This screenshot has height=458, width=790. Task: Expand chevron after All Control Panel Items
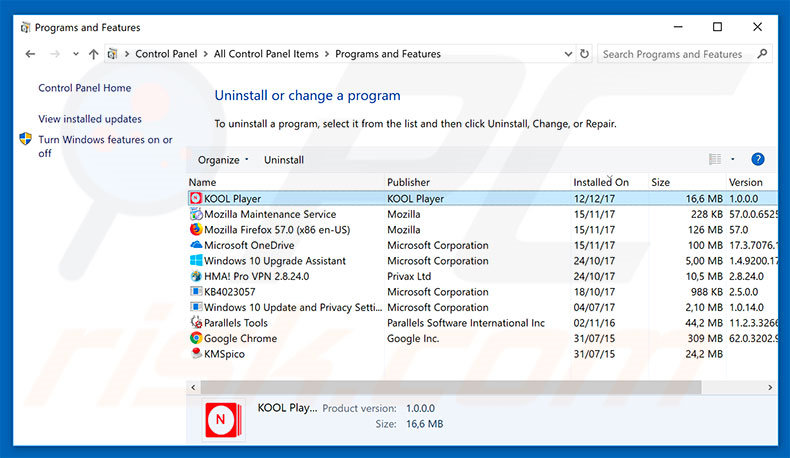pyautogui.click(x=327, y=54)
